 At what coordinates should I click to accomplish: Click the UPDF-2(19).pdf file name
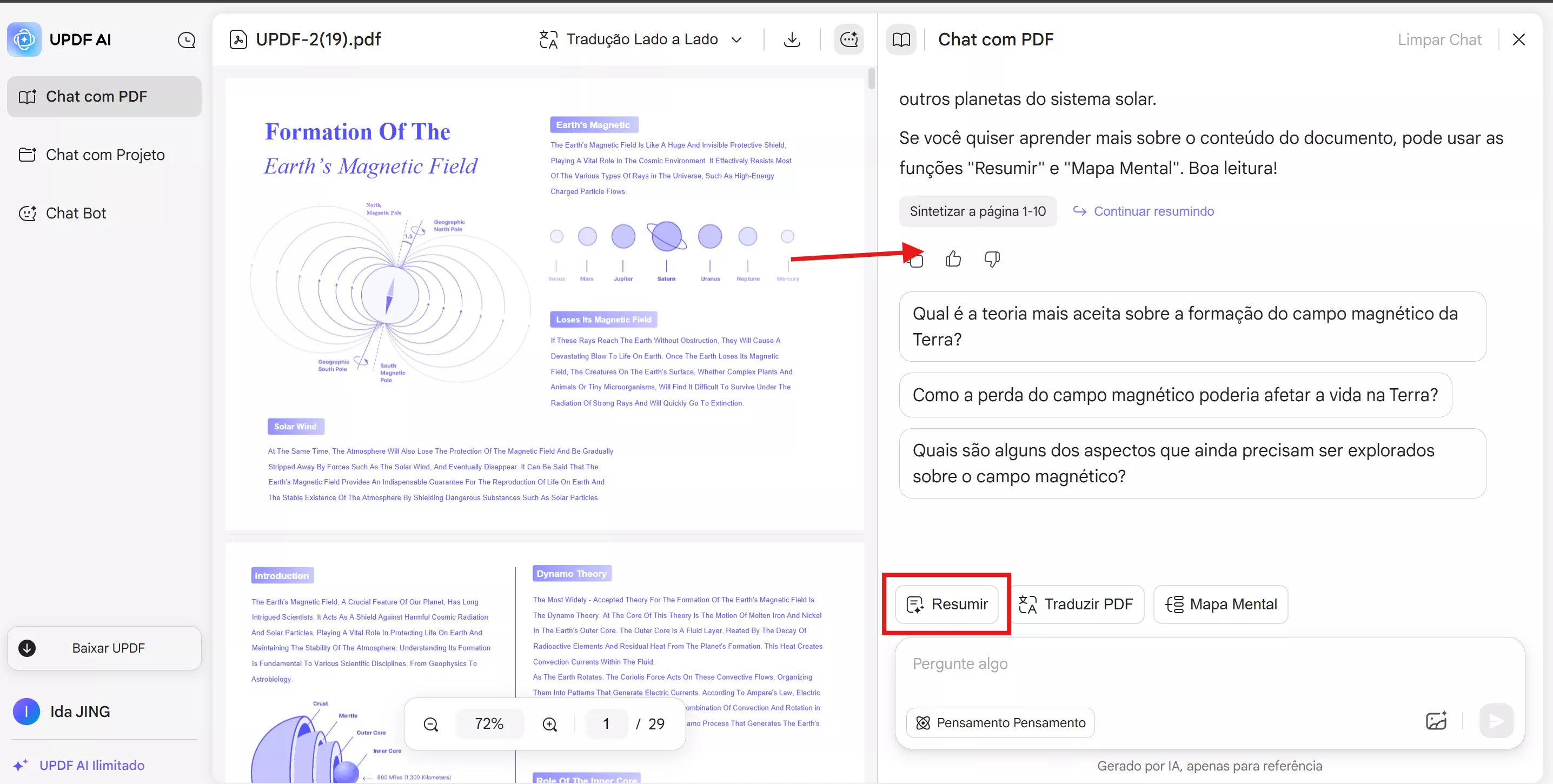coord(318,40)
